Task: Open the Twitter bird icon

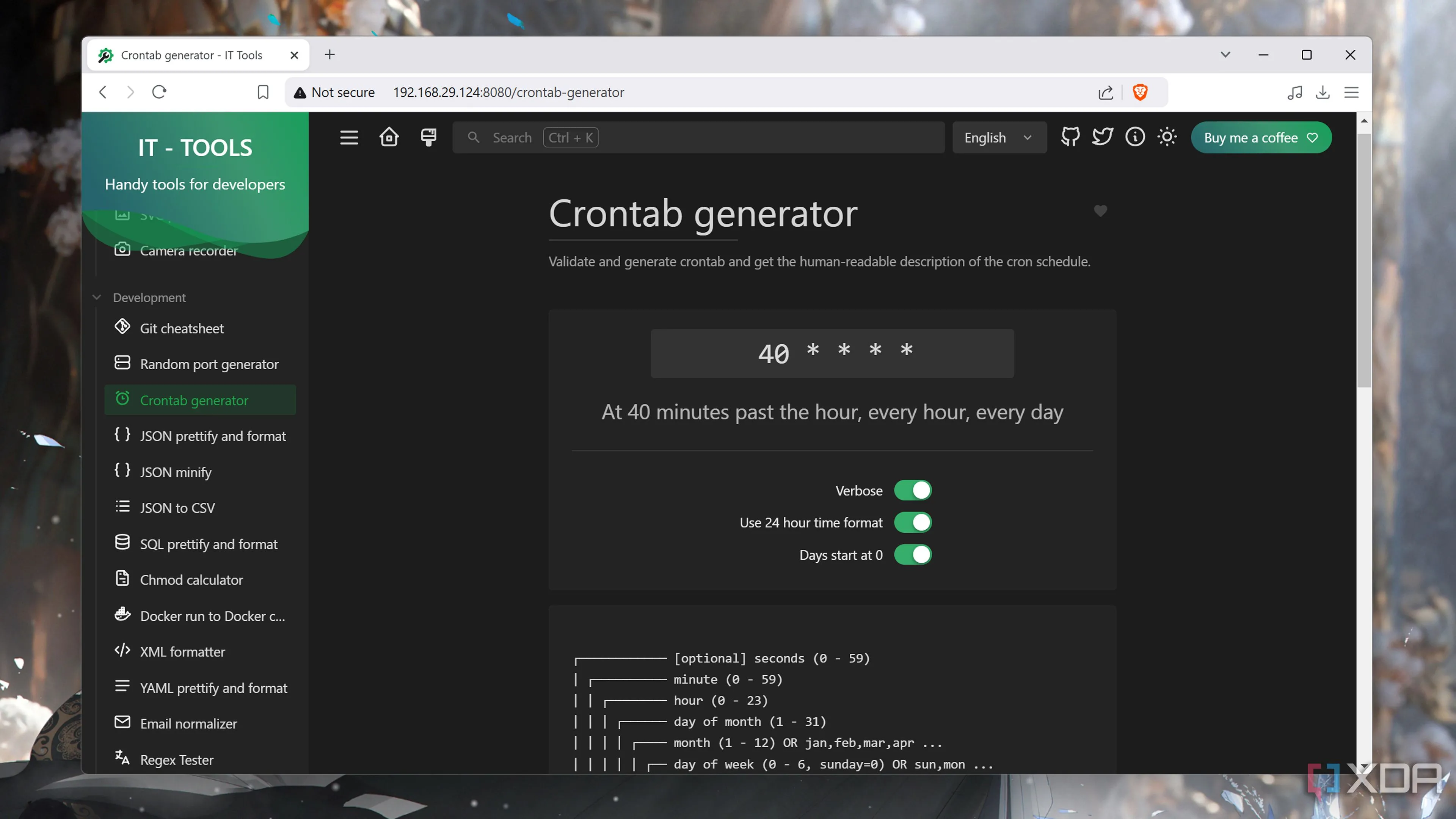Action: coord(1102,137)
